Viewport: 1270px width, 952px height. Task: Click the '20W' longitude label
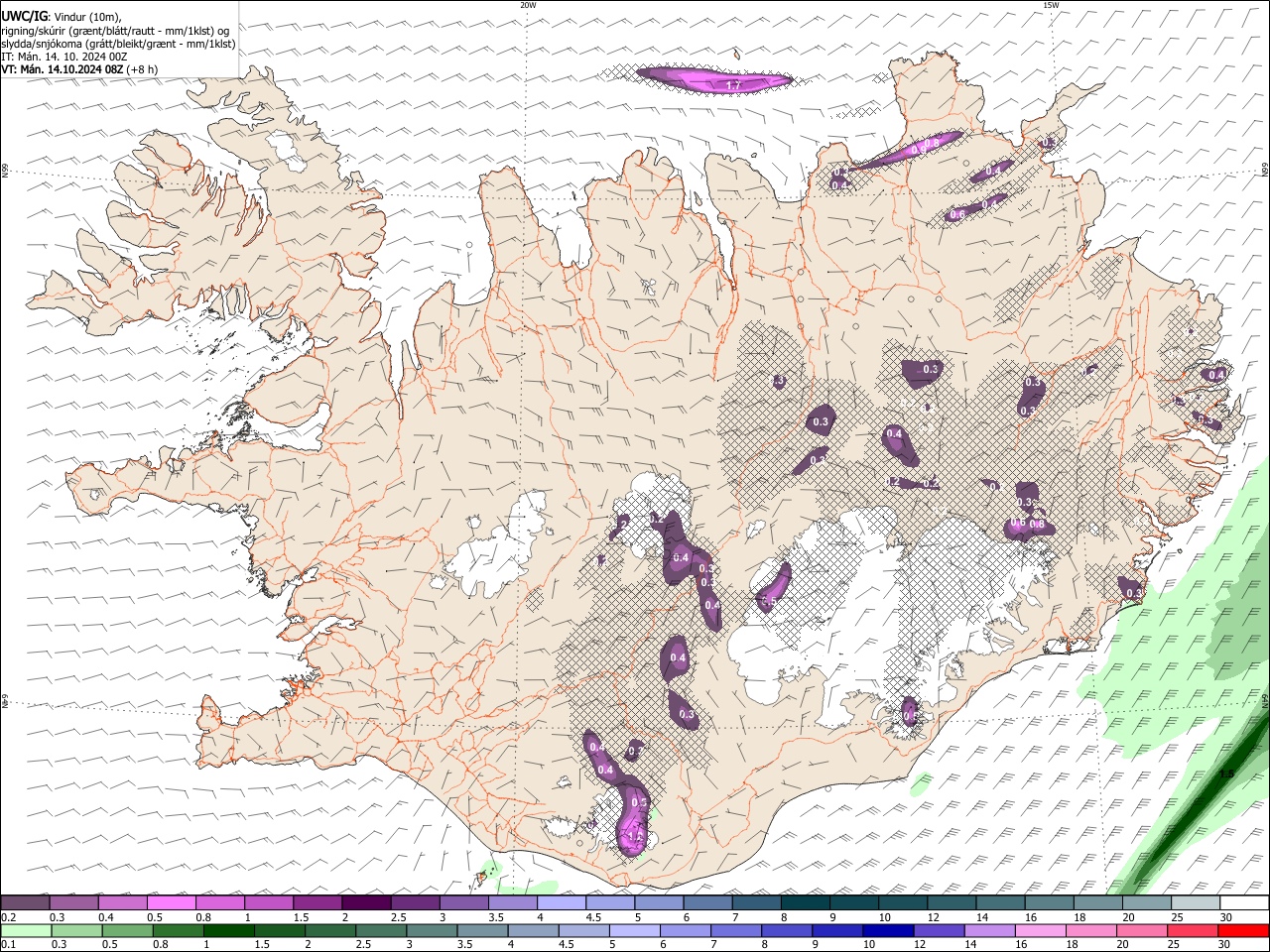tap(528, 5)
